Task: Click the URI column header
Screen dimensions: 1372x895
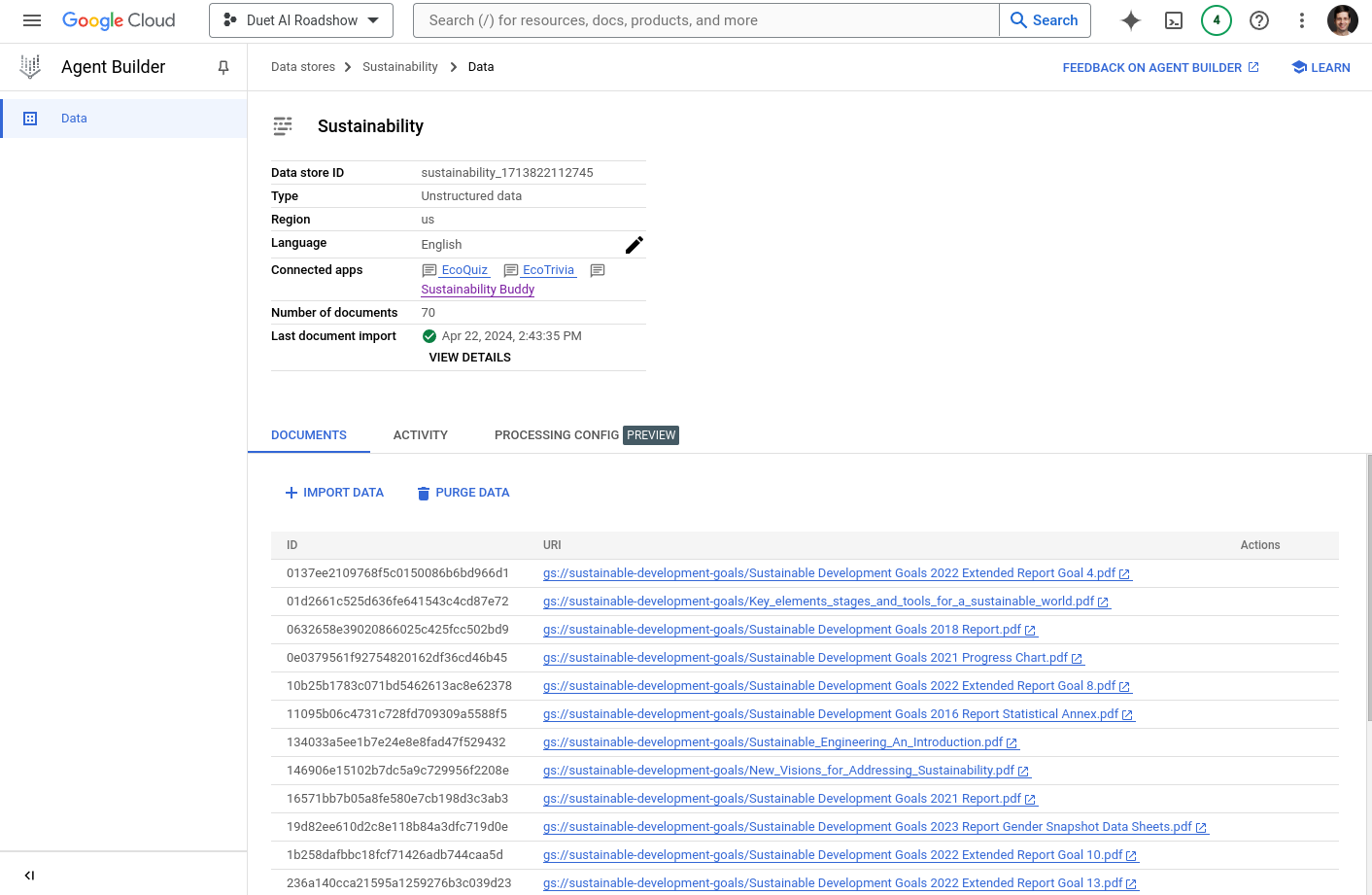Action: click(x=552, y=545)
